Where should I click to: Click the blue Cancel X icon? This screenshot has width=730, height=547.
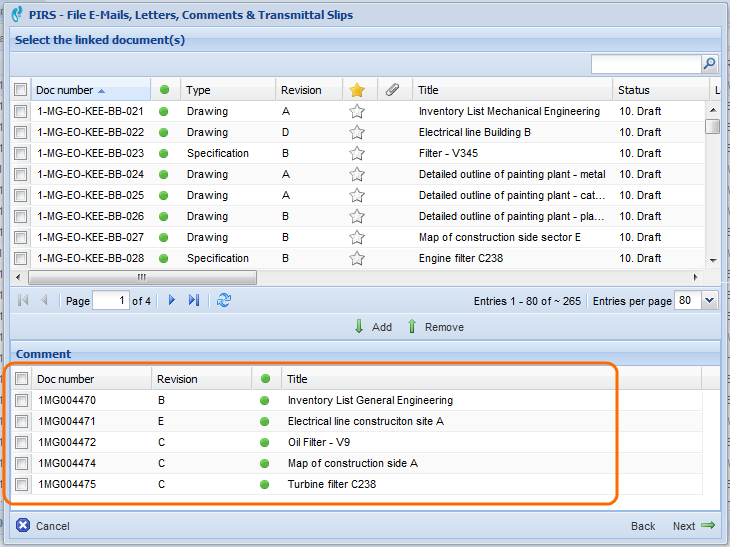23,525
